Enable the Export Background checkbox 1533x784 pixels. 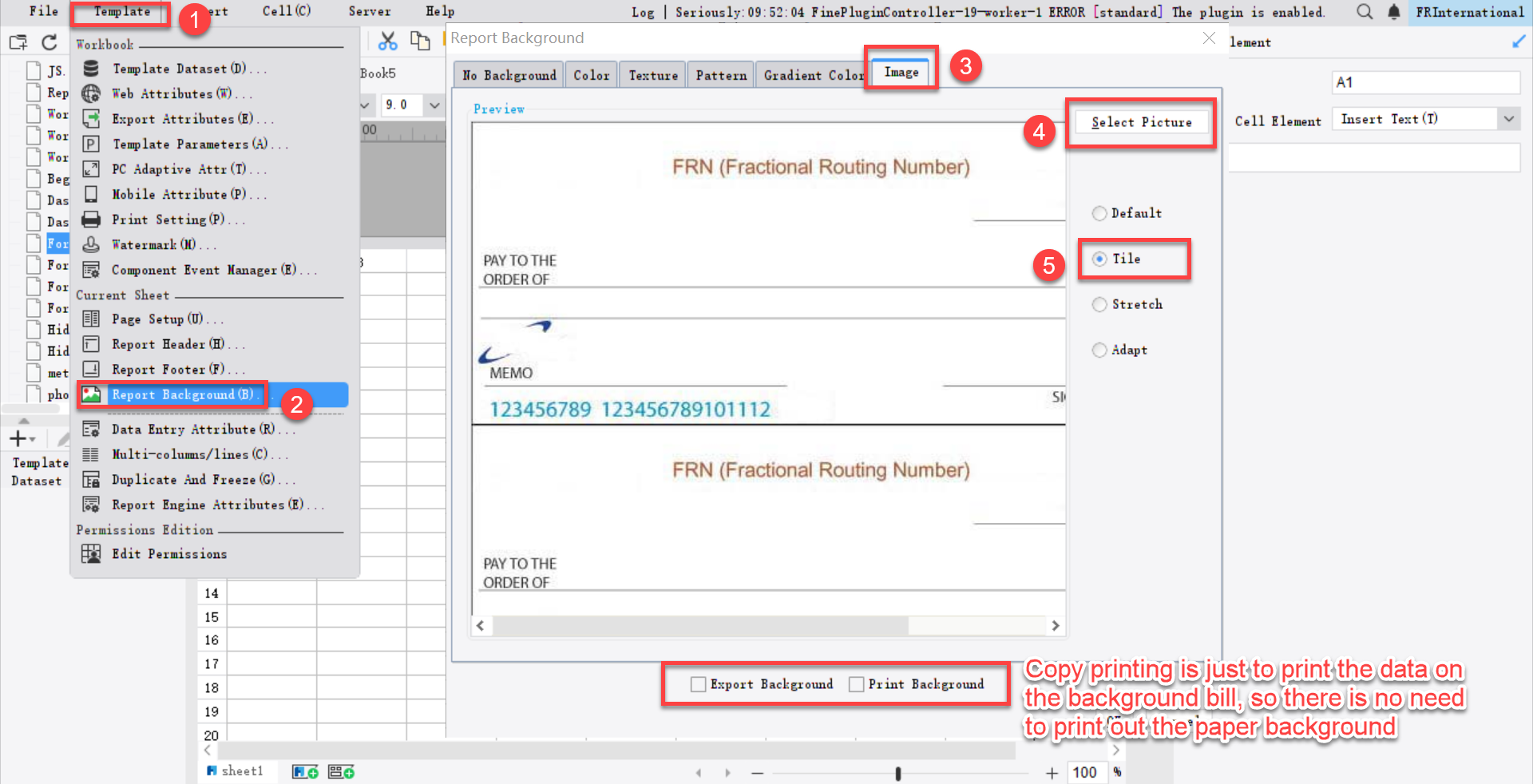[698, 684]
